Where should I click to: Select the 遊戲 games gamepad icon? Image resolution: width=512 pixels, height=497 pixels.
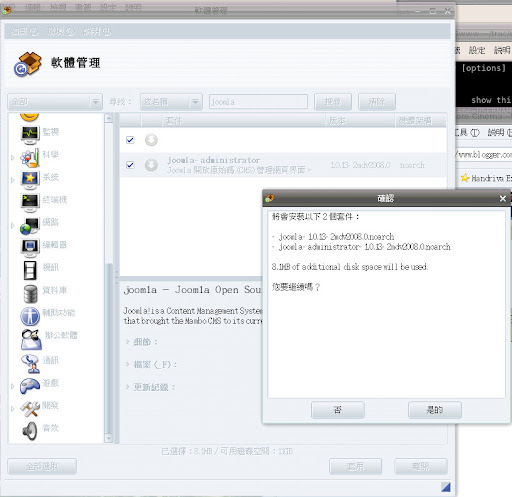[30, 386]
